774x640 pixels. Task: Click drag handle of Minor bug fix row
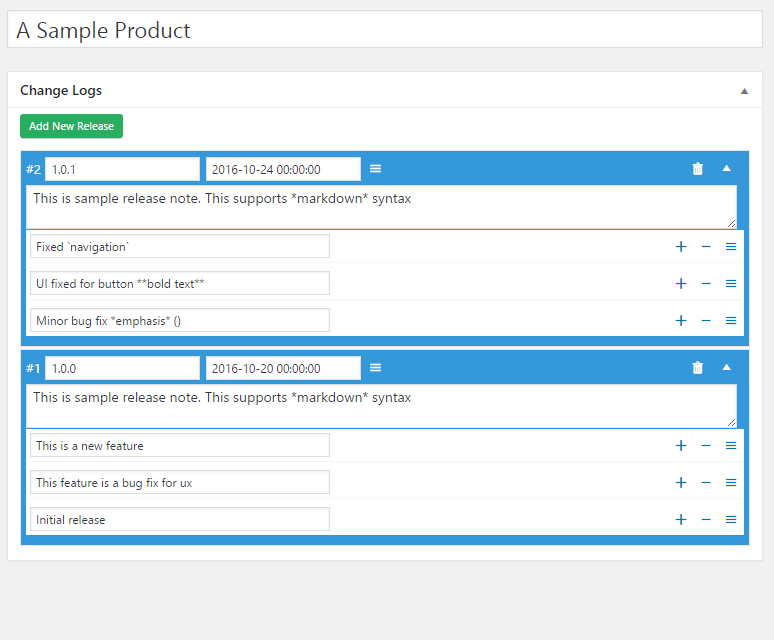click(x=731, y=320)
